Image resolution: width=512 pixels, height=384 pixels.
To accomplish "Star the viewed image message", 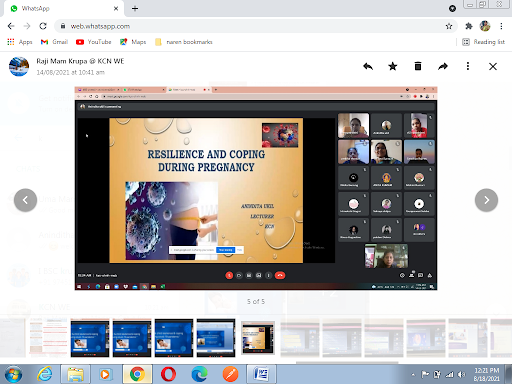I will [x=393, y=66].
